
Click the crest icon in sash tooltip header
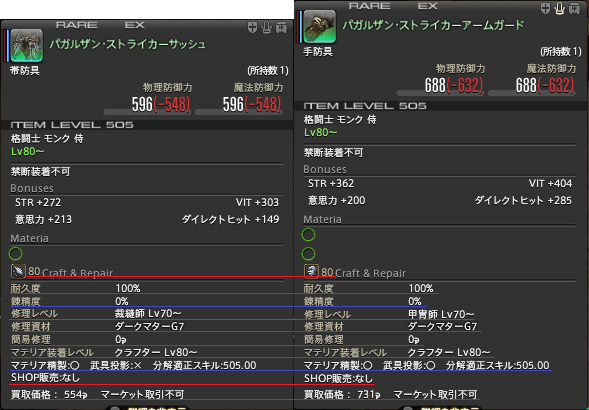tap(281, 27)
